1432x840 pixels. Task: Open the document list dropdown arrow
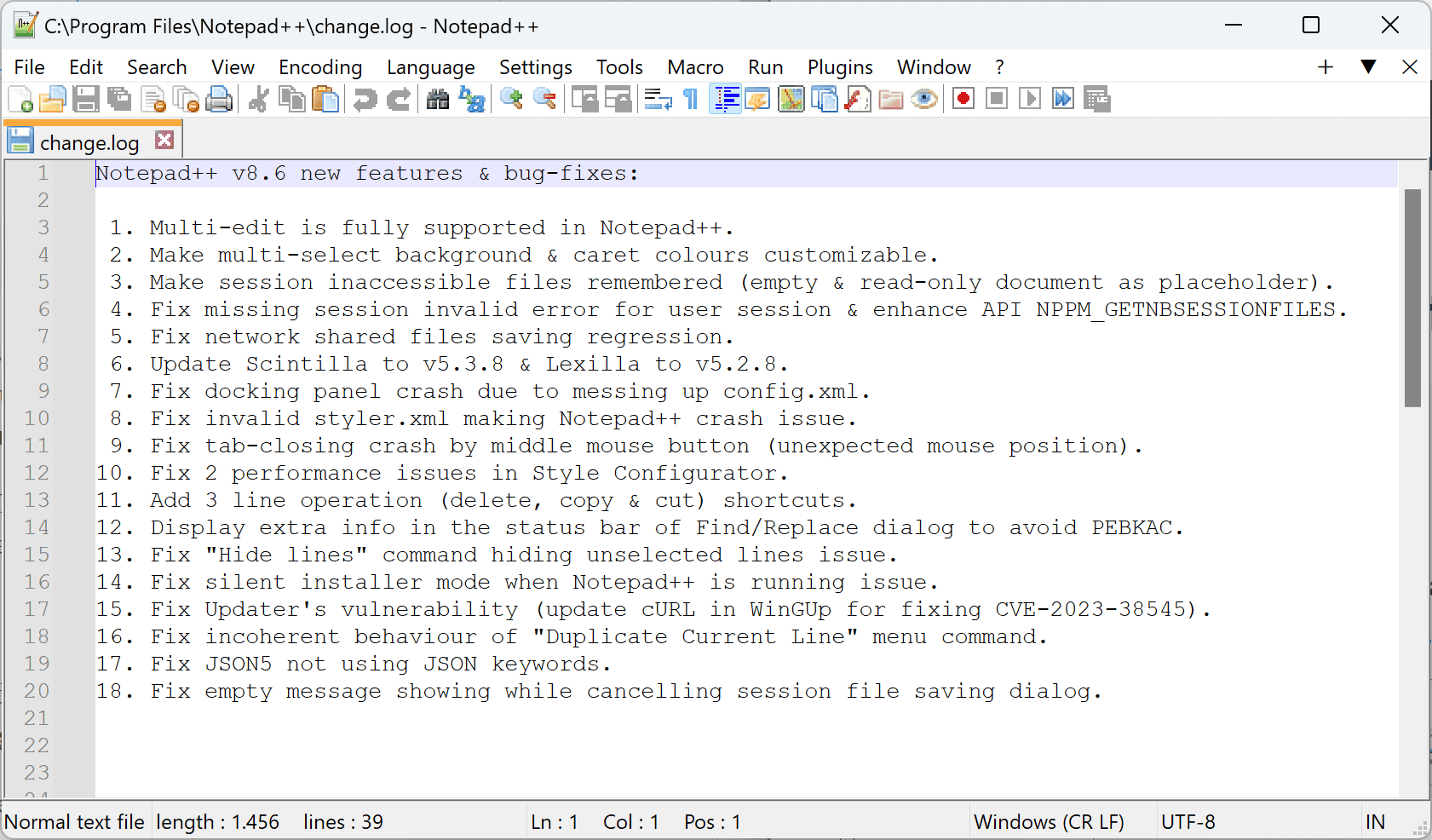(1368, 66)
